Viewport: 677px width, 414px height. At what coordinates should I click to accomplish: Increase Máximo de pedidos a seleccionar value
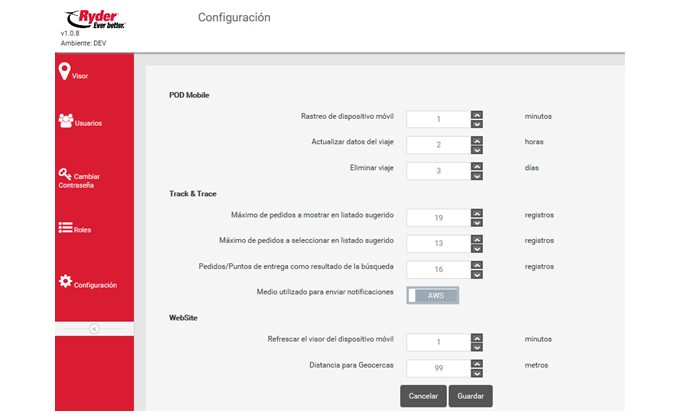pyautogui.click(x=477, y=237)
